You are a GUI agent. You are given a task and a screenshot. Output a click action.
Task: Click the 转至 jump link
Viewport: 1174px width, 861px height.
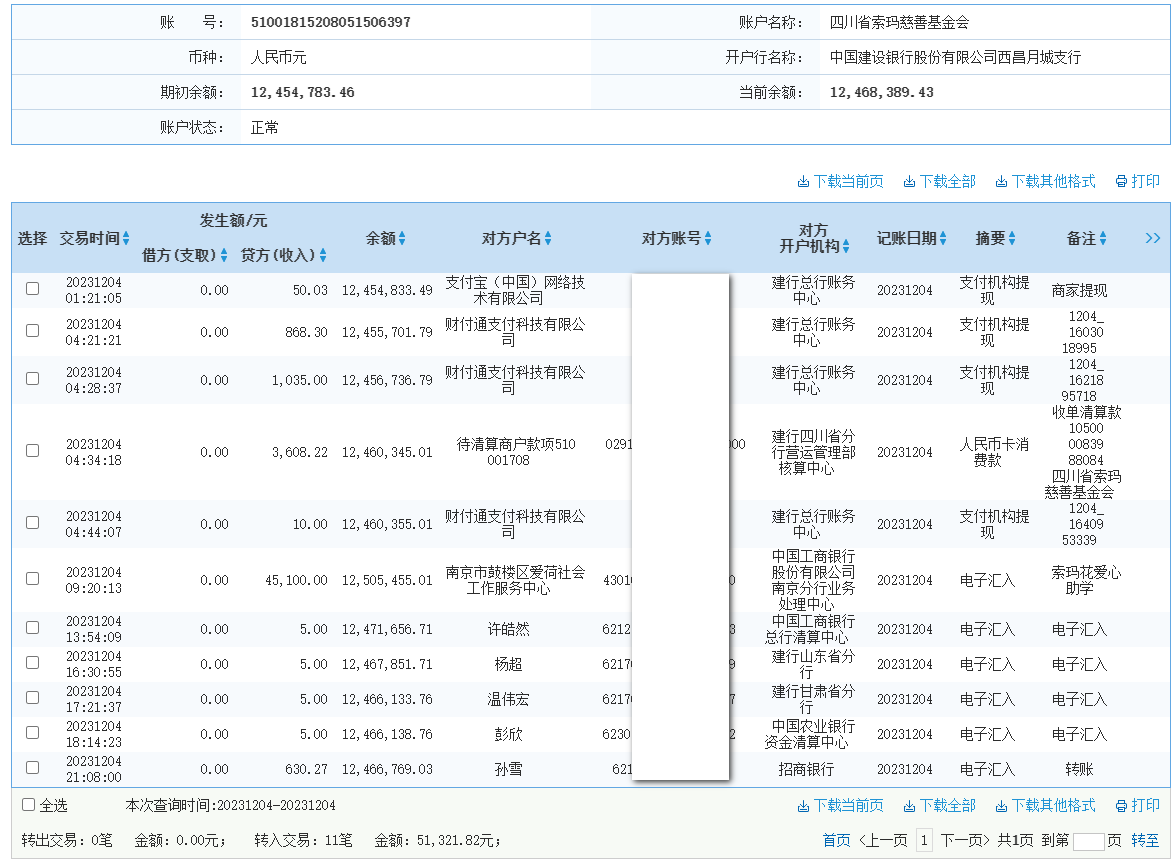pos(1145,840)
